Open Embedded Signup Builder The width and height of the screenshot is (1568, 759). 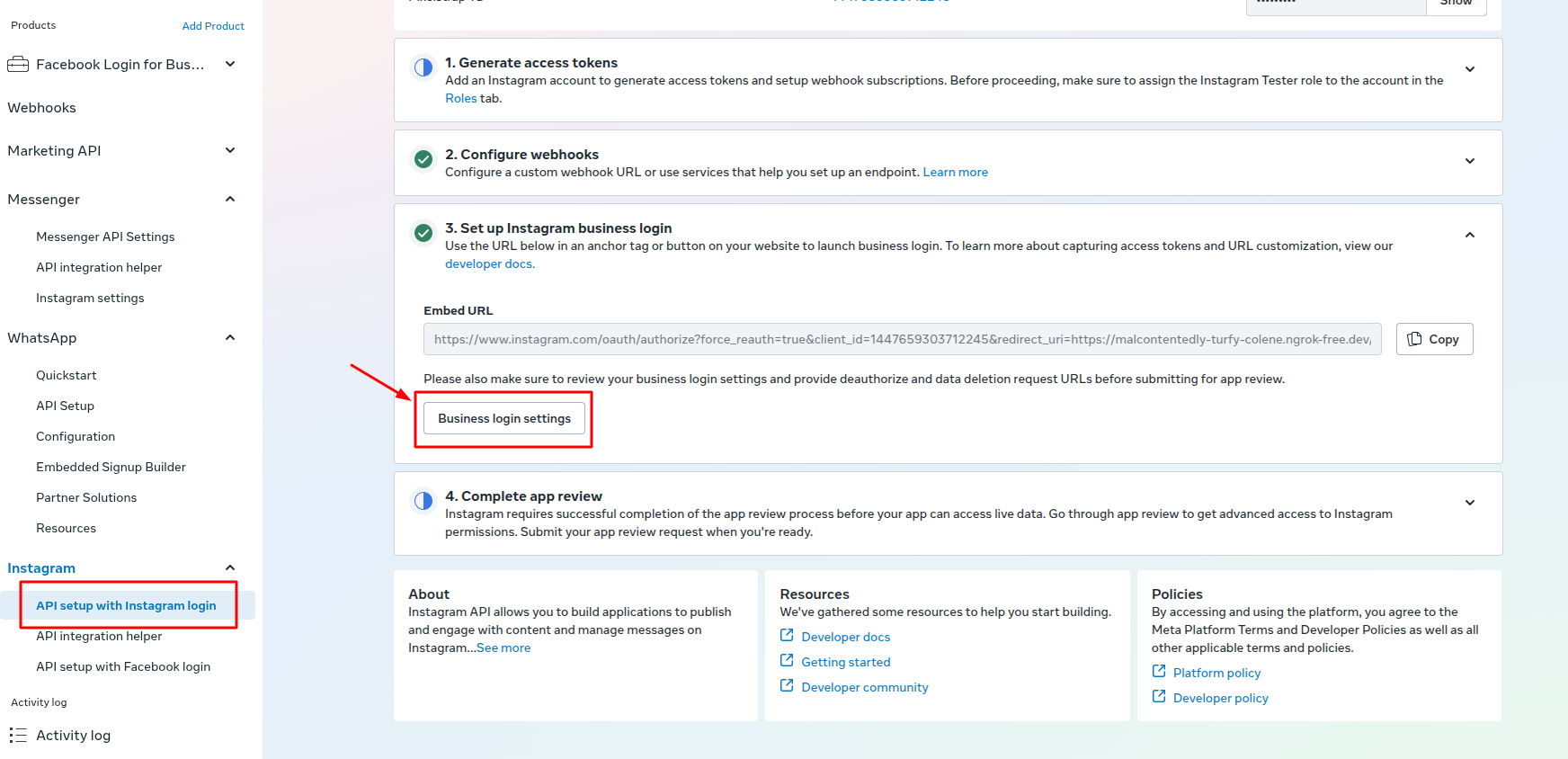[111, 467]
